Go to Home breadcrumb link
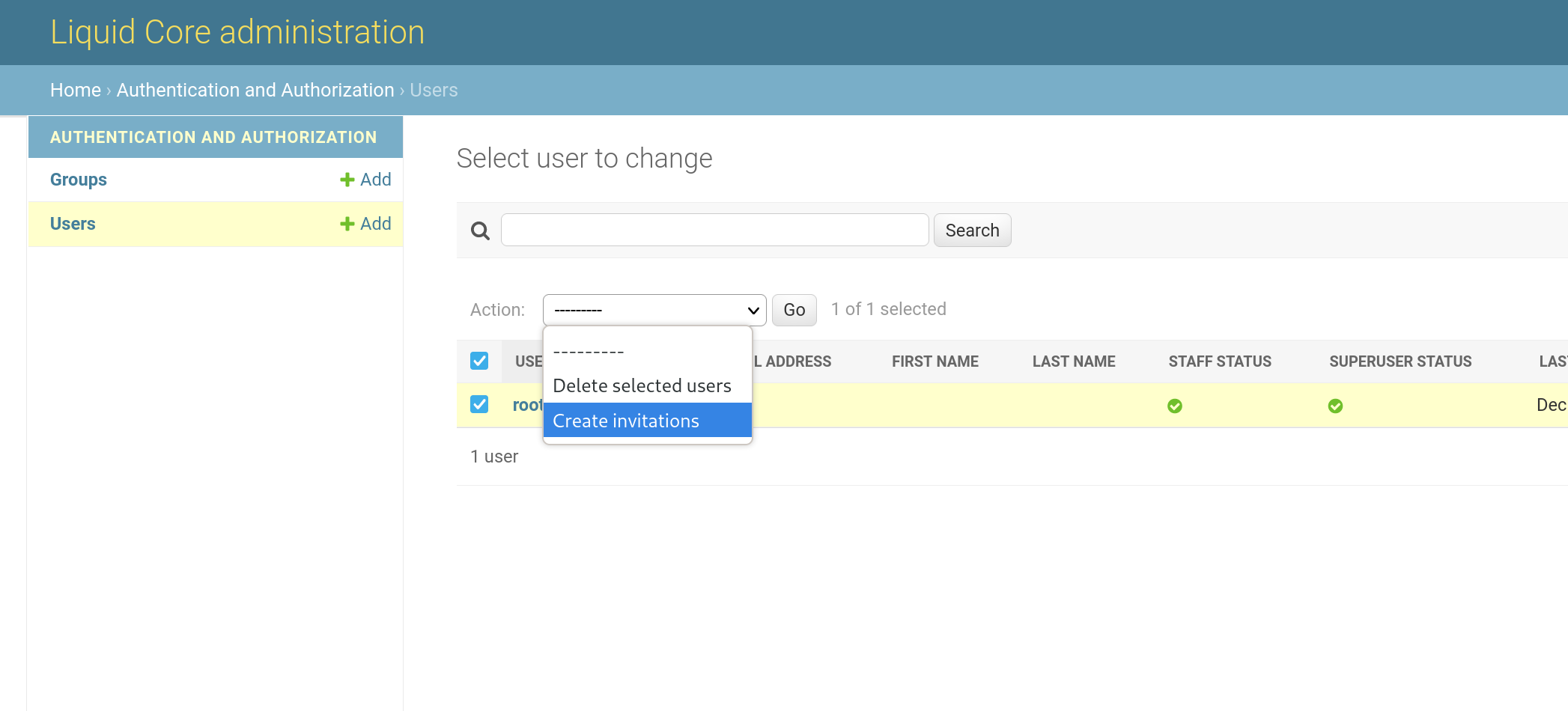This screenshot has height=711, width=1568. 76,90
